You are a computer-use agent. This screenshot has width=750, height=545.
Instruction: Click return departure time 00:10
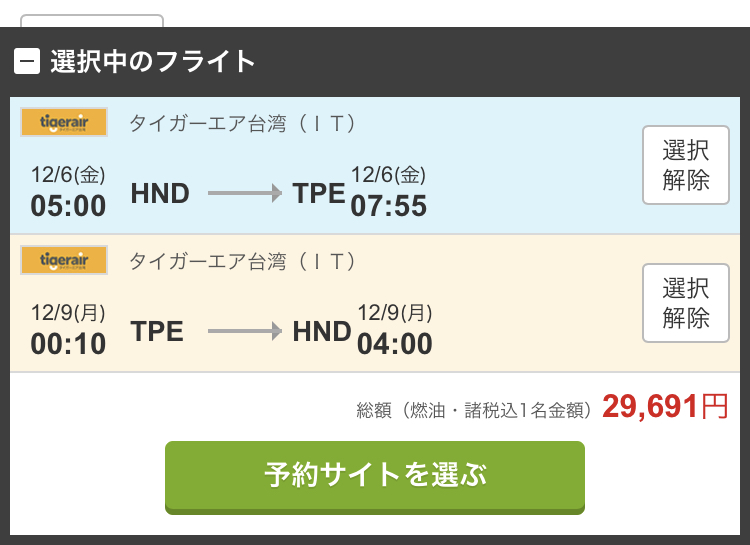(68, 344)
